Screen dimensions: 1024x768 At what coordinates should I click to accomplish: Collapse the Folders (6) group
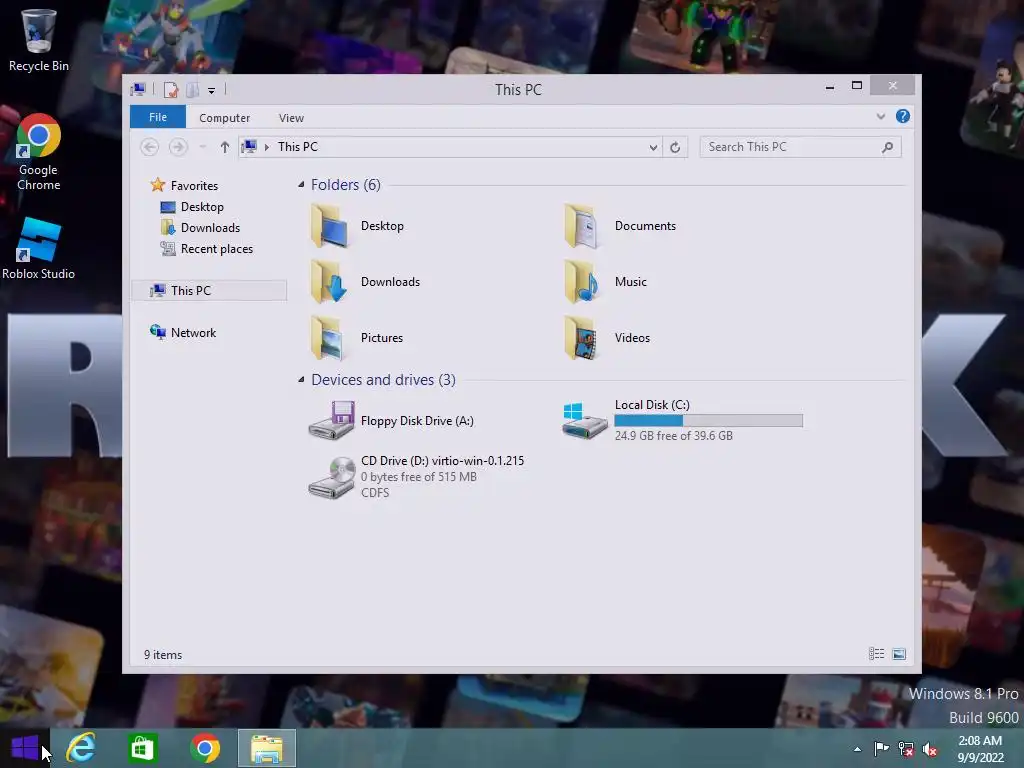(301, 185)
